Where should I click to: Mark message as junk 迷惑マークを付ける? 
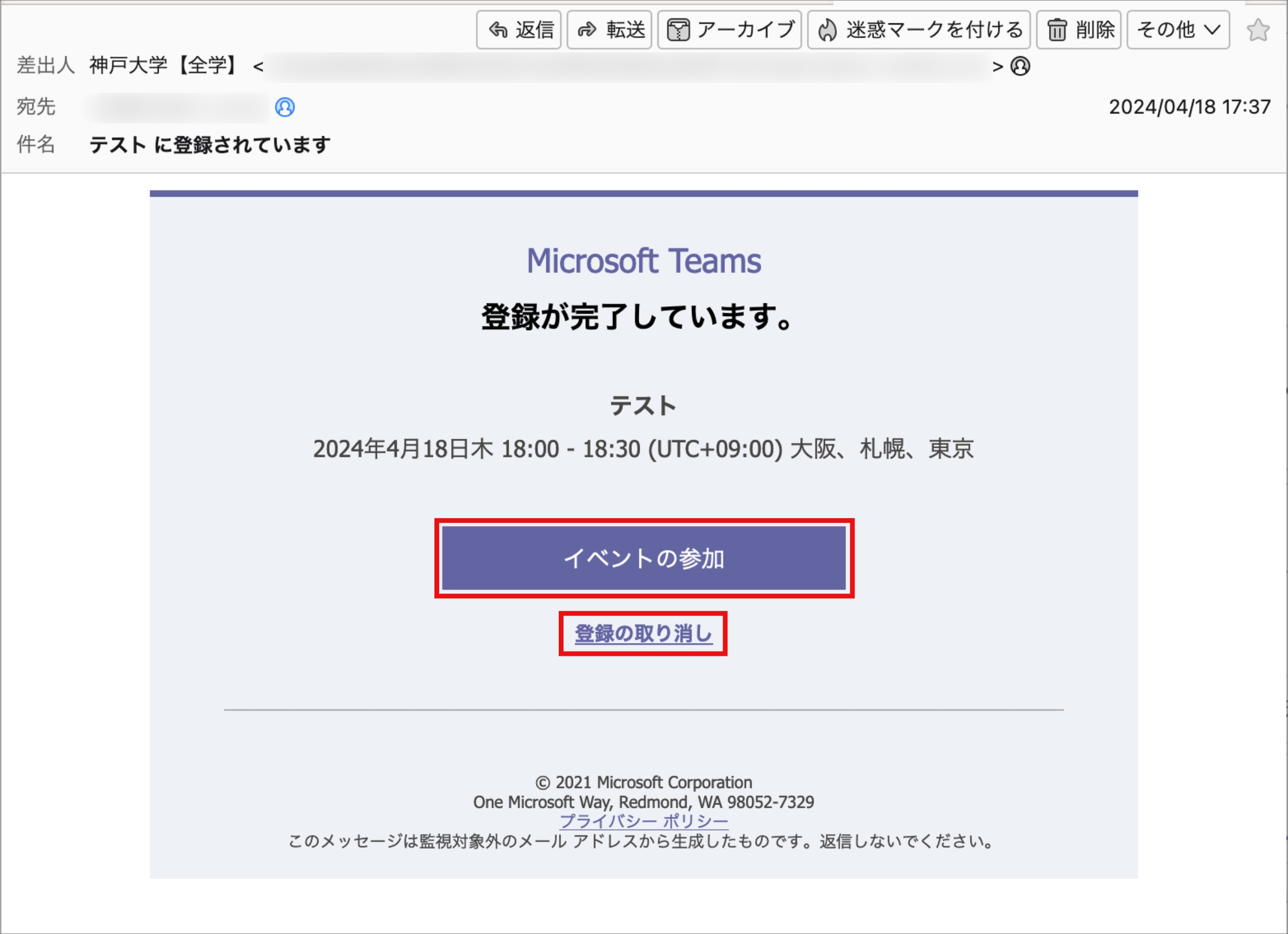click(x=918, y=30)
